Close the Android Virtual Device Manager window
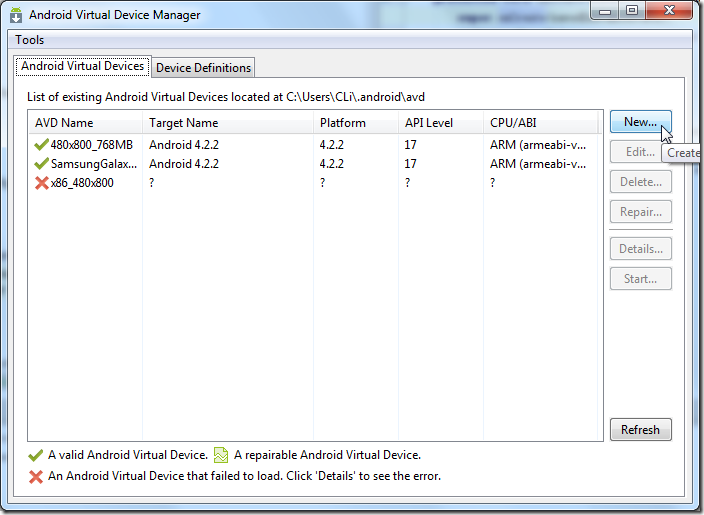 click(669, 10)
